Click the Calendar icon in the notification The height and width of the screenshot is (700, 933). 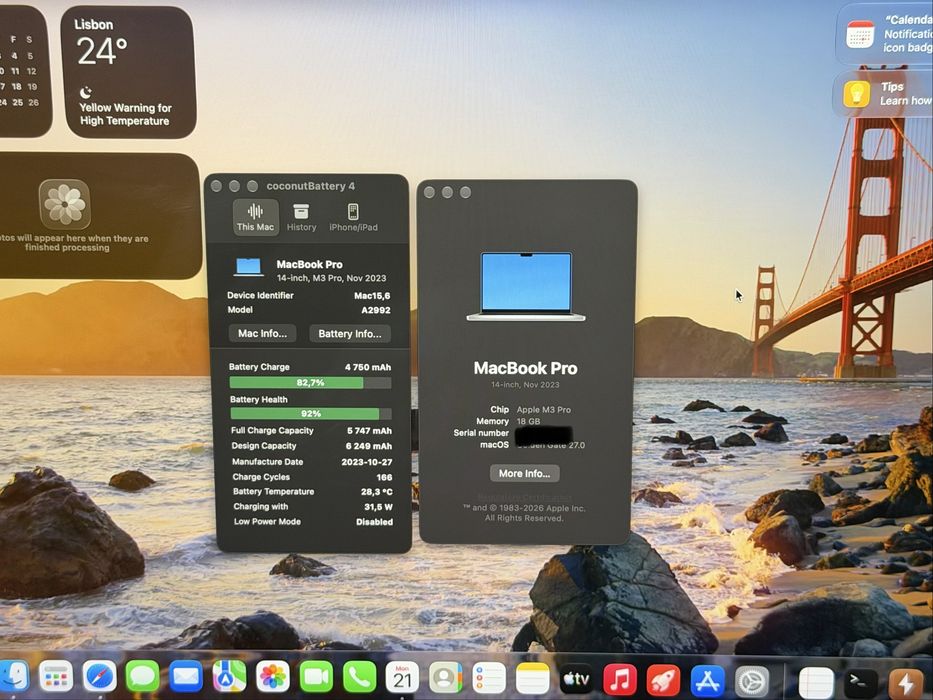pos(860,34)
